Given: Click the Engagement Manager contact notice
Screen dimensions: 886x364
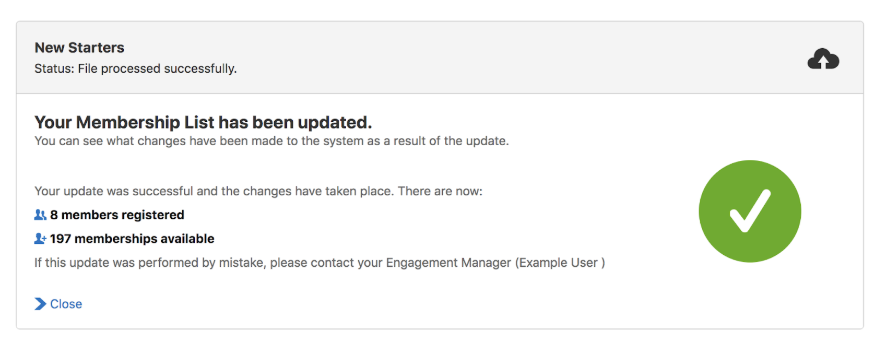Looking at the screenshot, I should point(320,263).
